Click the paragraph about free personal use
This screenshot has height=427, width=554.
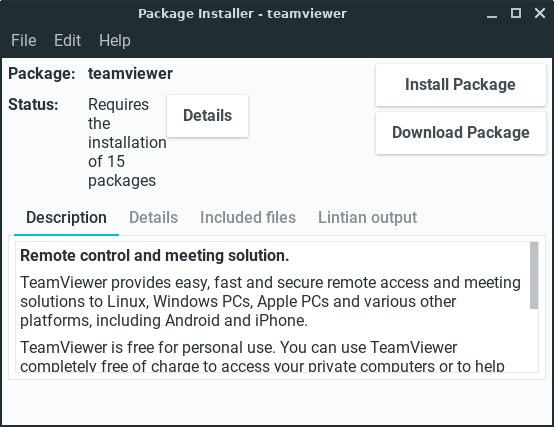pos(262,356)
